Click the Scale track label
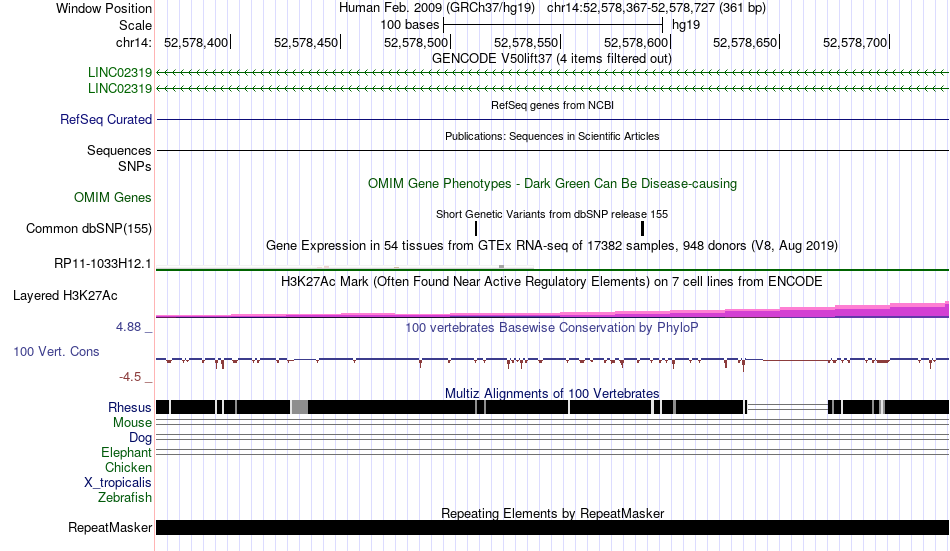The height and width of the screenshot is (551, 950). tap(135, 25)
